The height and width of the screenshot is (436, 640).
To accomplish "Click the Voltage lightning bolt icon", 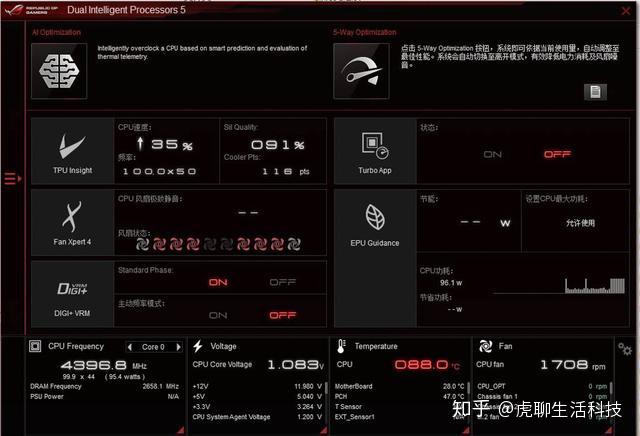I will click(198, 346).
